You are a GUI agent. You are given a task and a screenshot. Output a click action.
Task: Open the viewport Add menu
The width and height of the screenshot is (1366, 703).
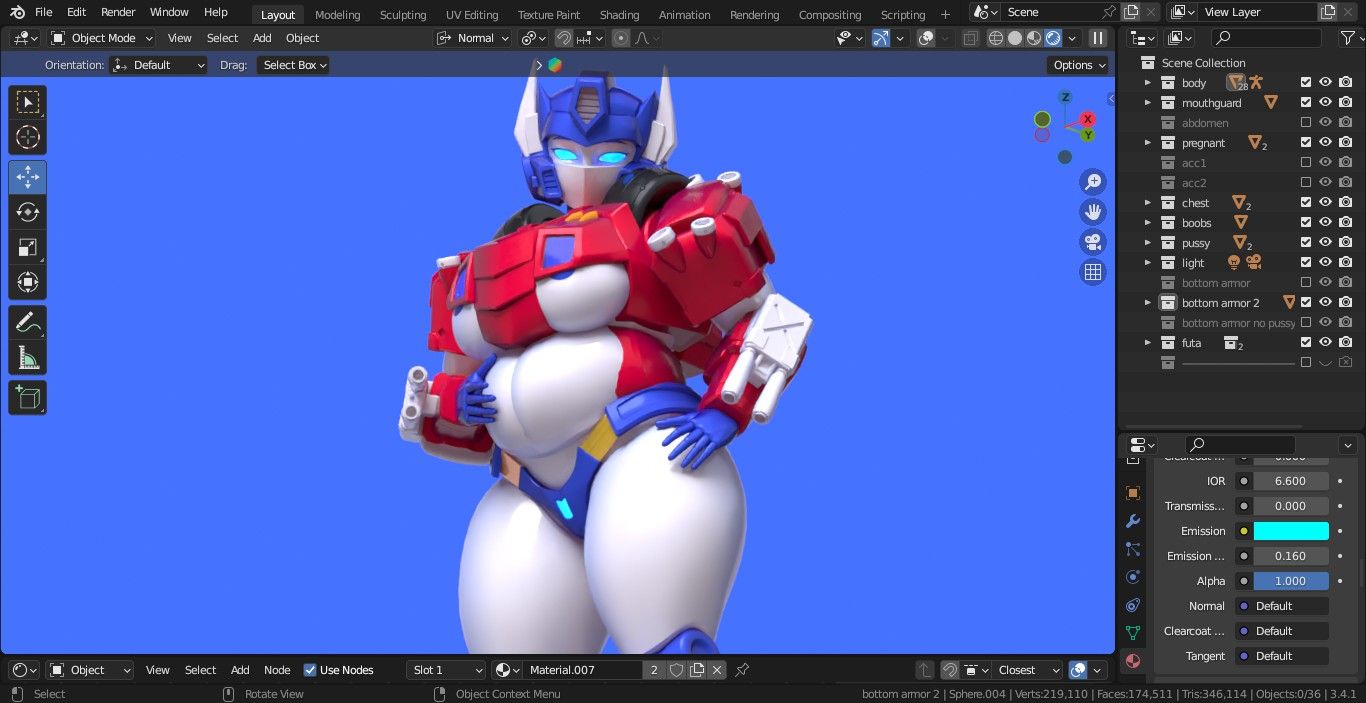click(x=262, y=38)
